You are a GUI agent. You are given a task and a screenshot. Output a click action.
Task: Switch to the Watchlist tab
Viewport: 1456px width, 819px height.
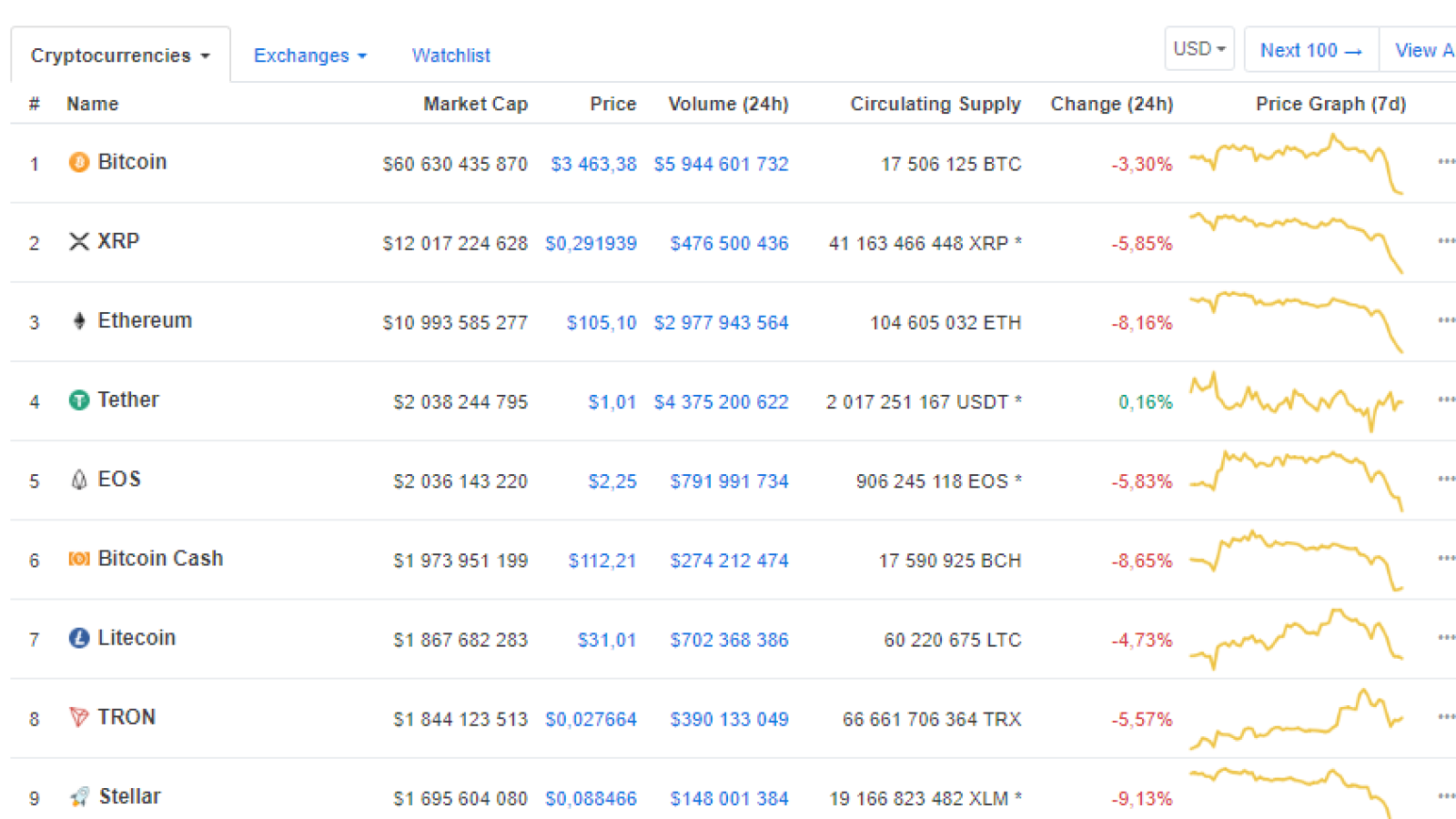click(450, 56)
